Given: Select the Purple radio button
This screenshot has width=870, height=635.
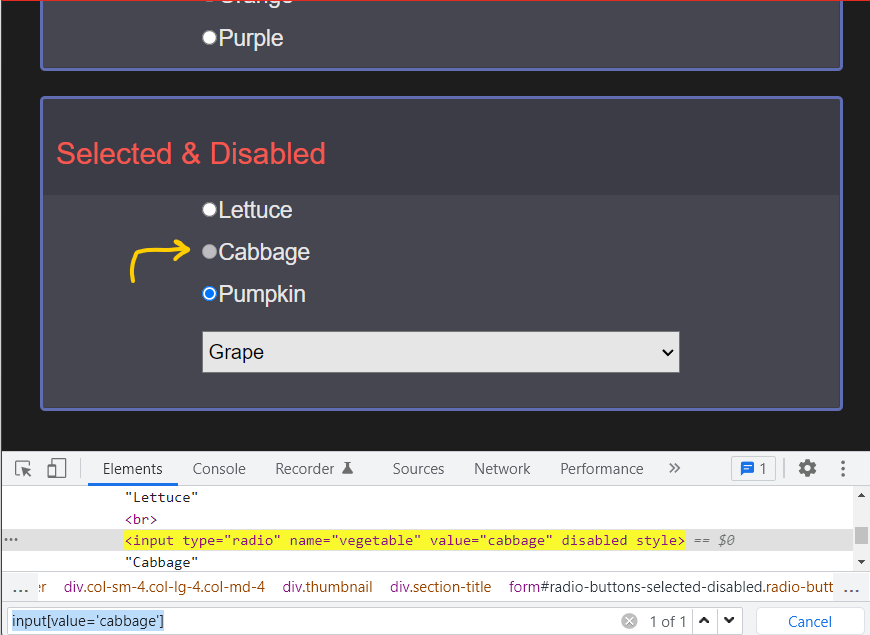Looking at the screenshot, I should 209,38.
